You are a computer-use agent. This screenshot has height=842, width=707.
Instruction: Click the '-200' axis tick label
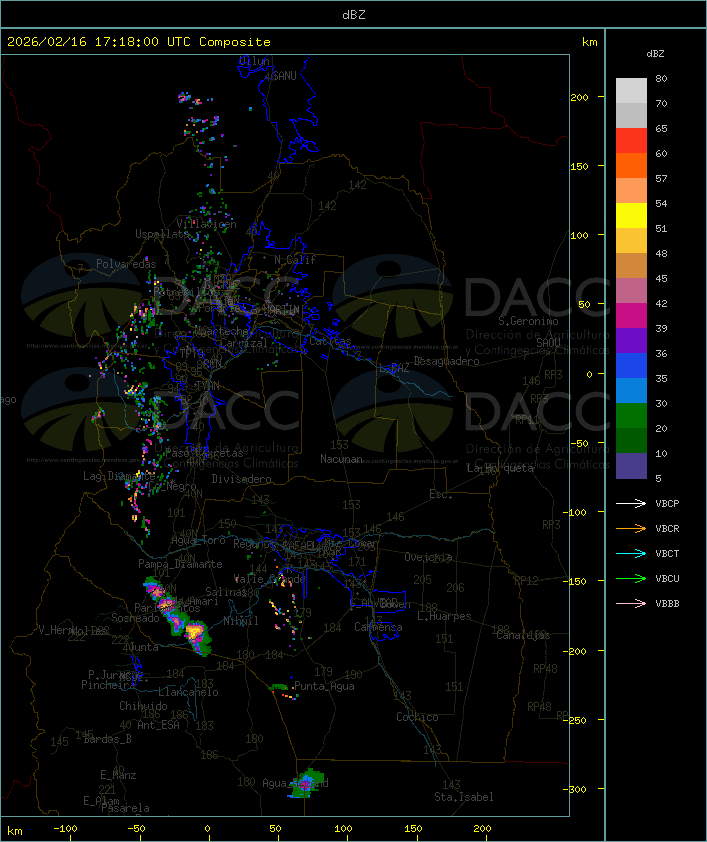577,651
